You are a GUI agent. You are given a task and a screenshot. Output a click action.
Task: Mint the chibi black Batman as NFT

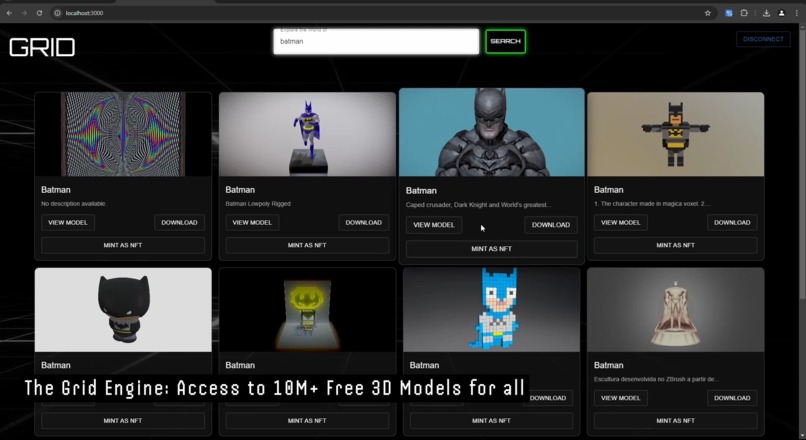(x=123, y=420)
